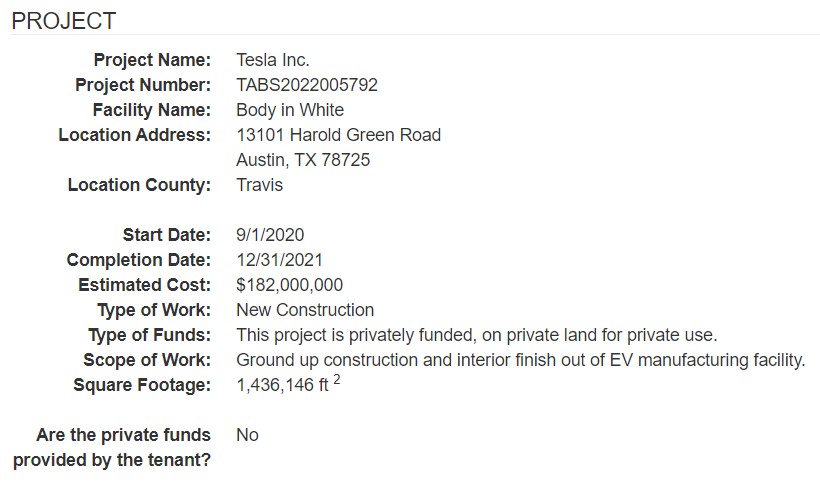Click the privately funded description text

(476, 335)
